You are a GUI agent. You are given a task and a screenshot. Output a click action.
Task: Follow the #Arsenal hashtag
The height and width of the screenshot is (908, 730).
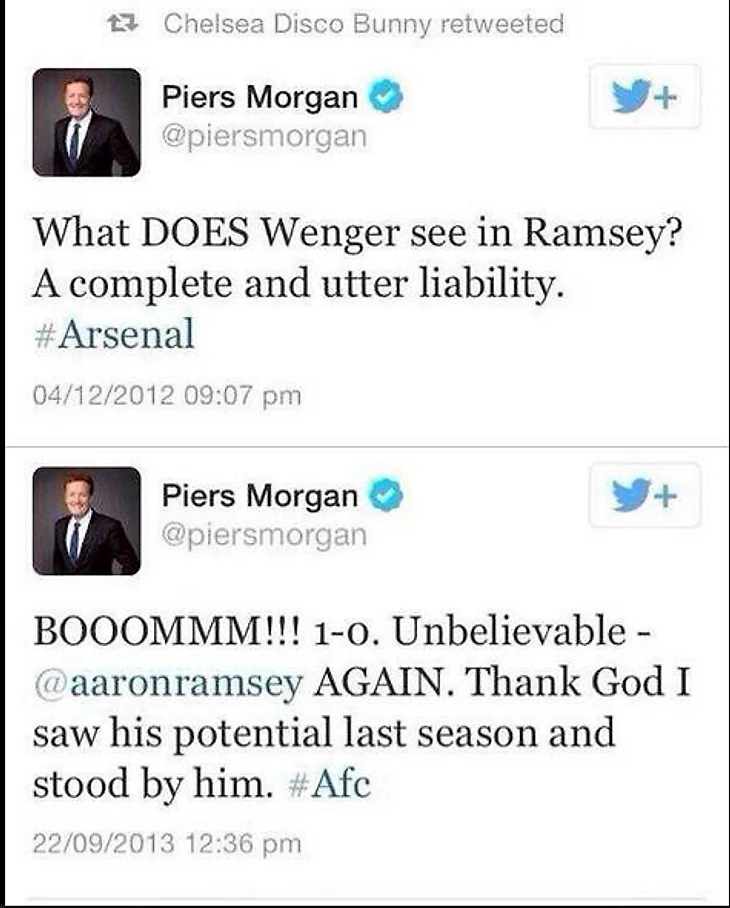tap(114, 334)
